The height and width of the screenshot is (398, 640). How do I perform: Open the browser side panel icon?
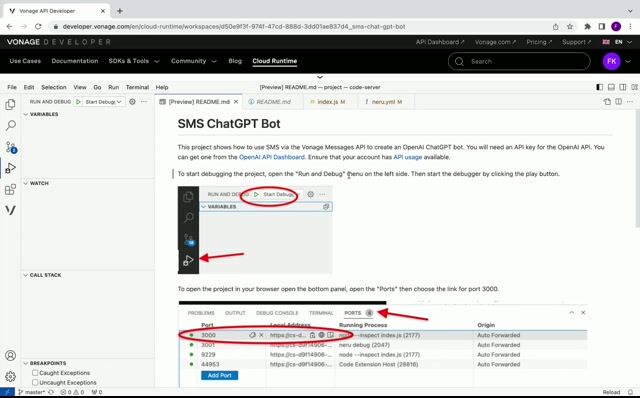(x=602, y=27)
